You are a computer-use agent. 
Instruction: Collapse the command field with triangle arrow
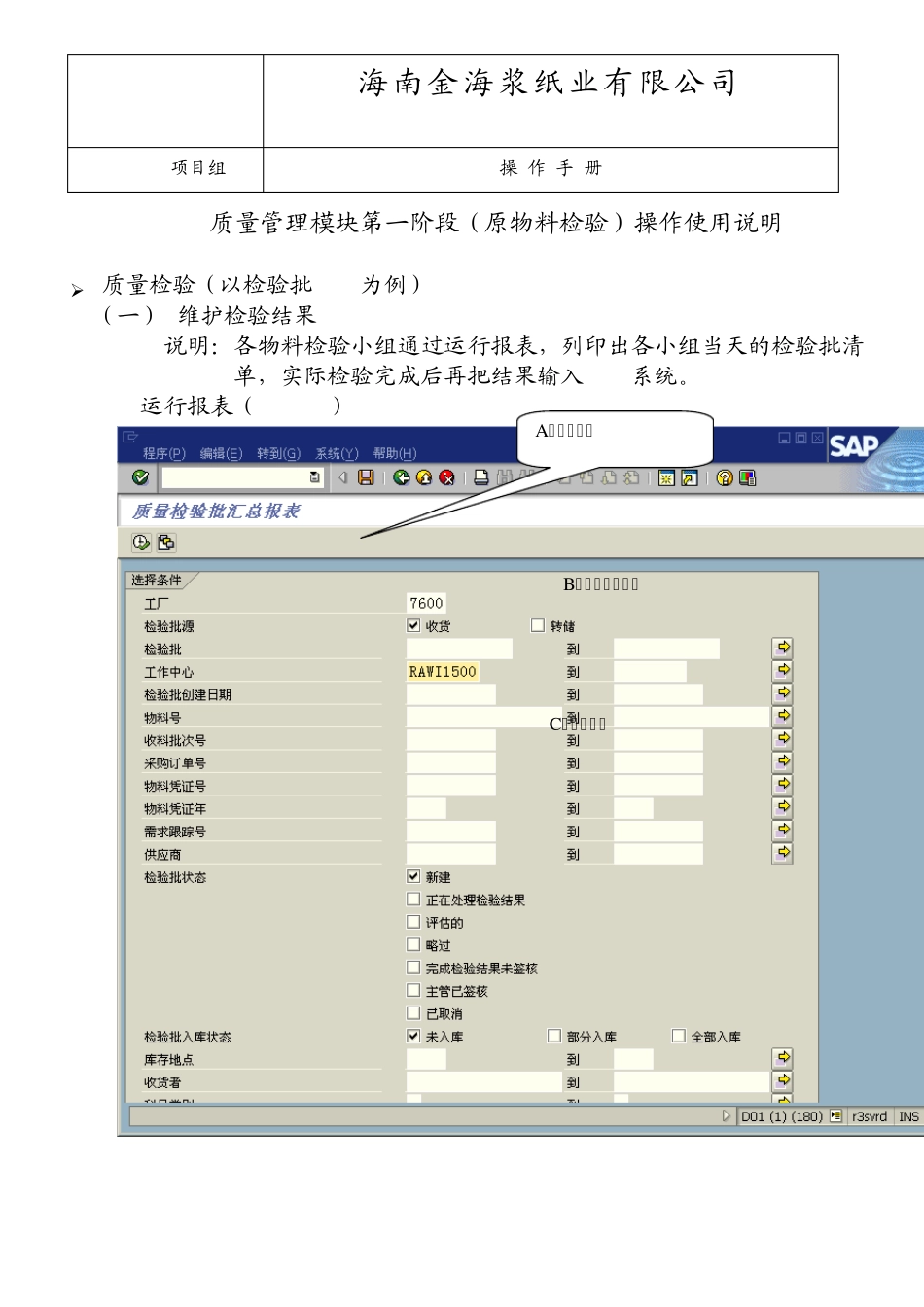coord(342,477)
